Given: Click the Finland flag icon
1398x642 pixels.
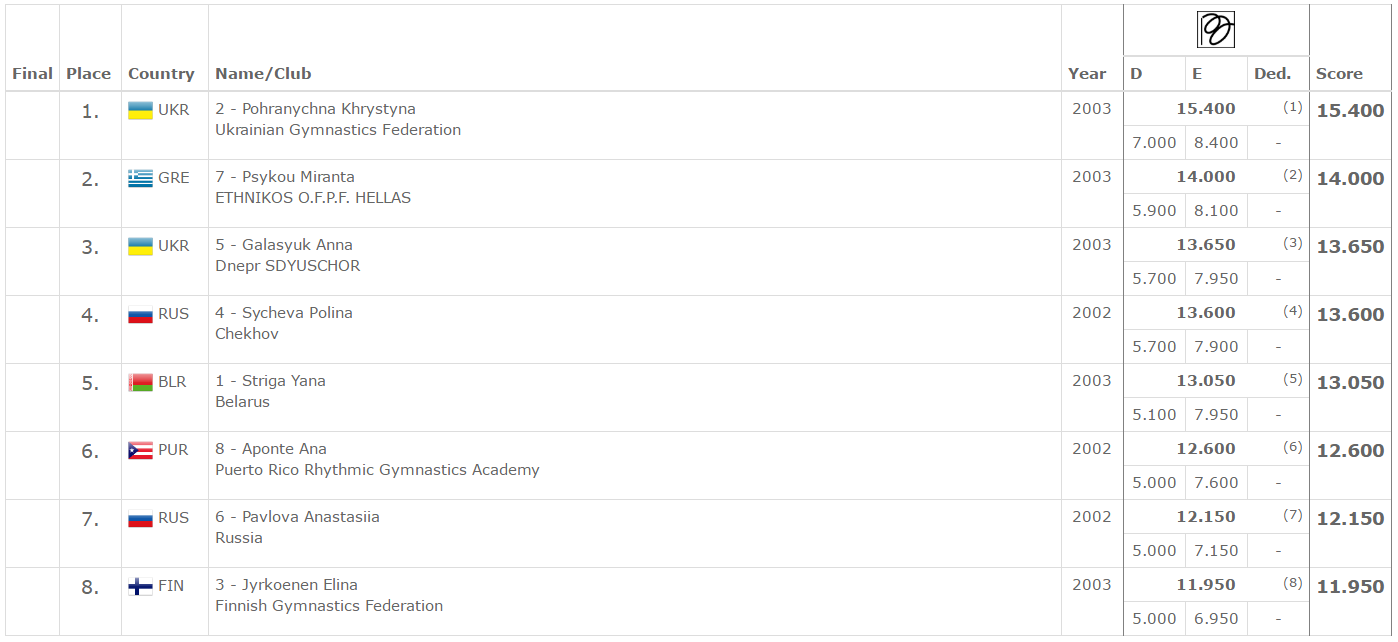Looking at the screenshot, I should point(140,586).
